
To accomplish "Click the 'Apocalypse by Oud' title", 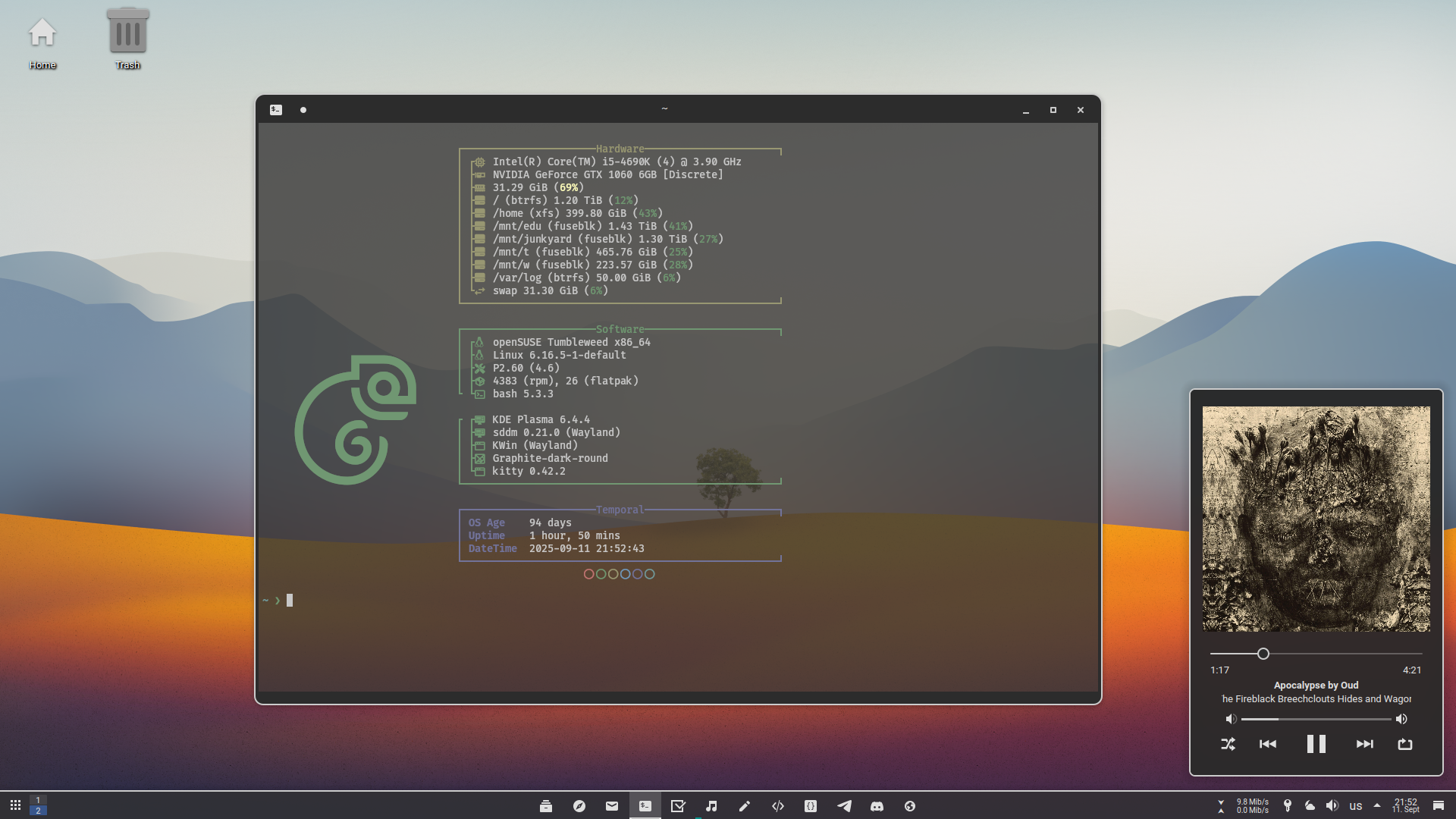I will [1316, 685].
